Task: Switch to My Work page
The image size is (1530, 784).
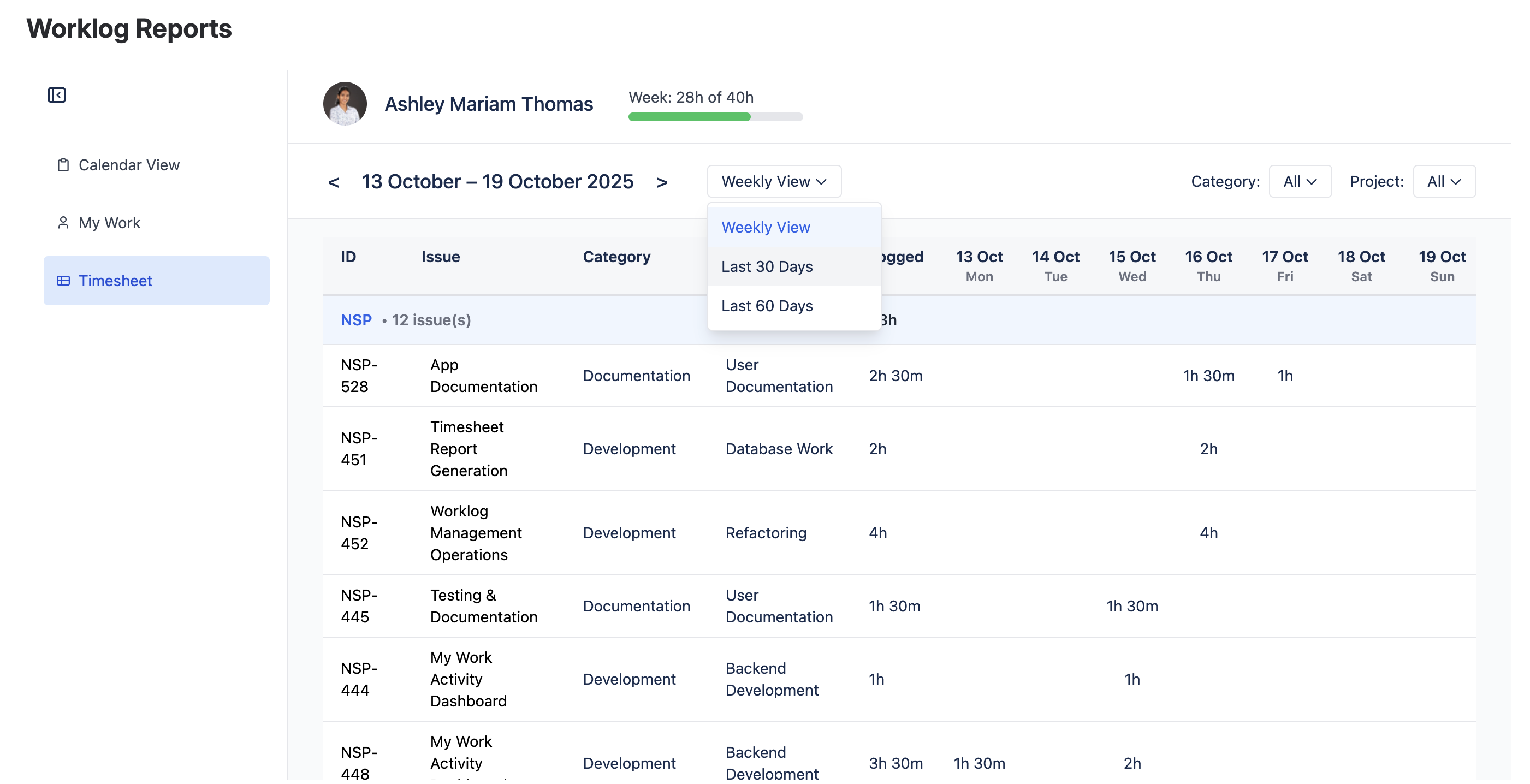Action: 109,223
